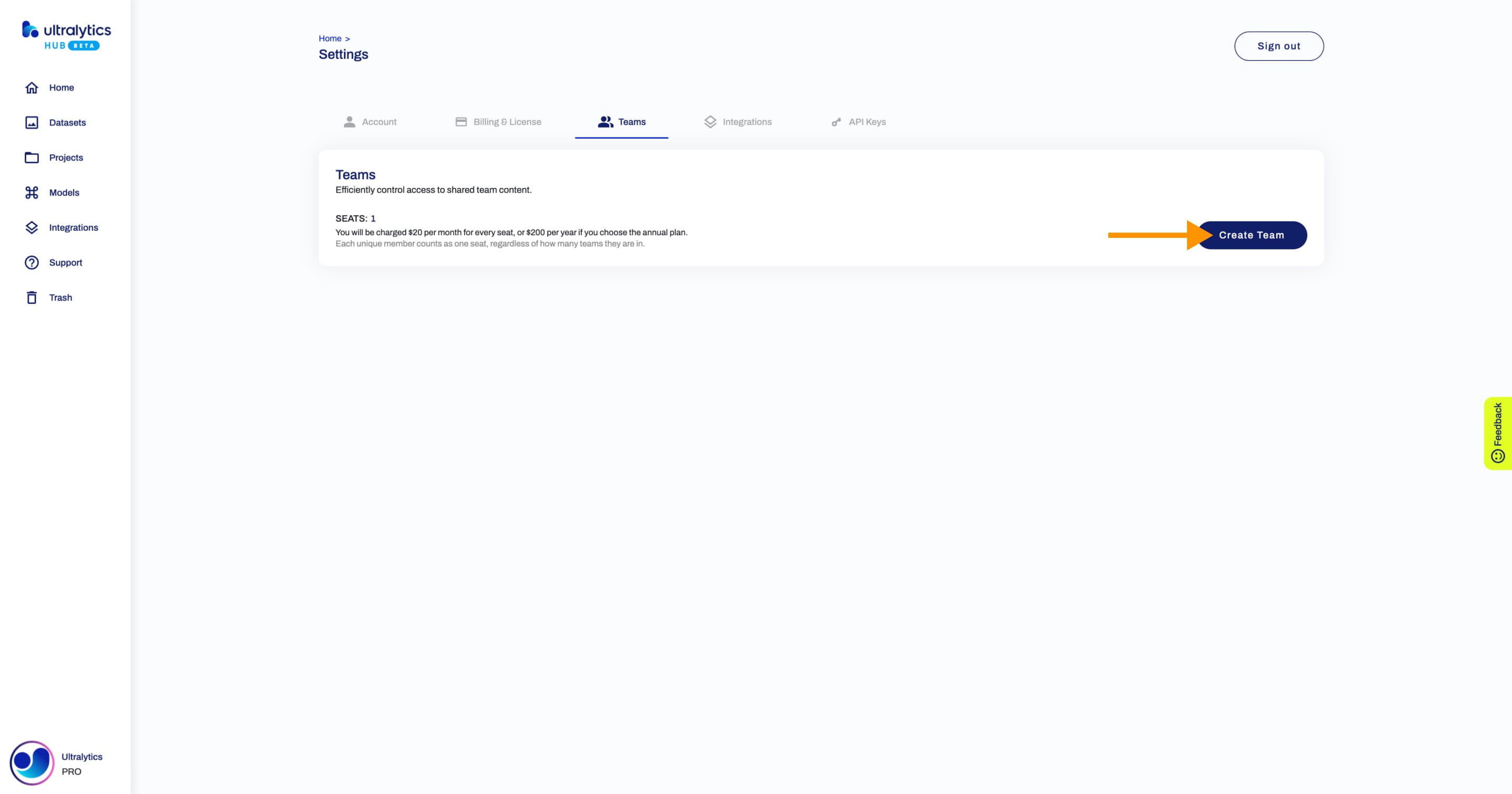Click the Integrations sidebar icon

(31, 227)
